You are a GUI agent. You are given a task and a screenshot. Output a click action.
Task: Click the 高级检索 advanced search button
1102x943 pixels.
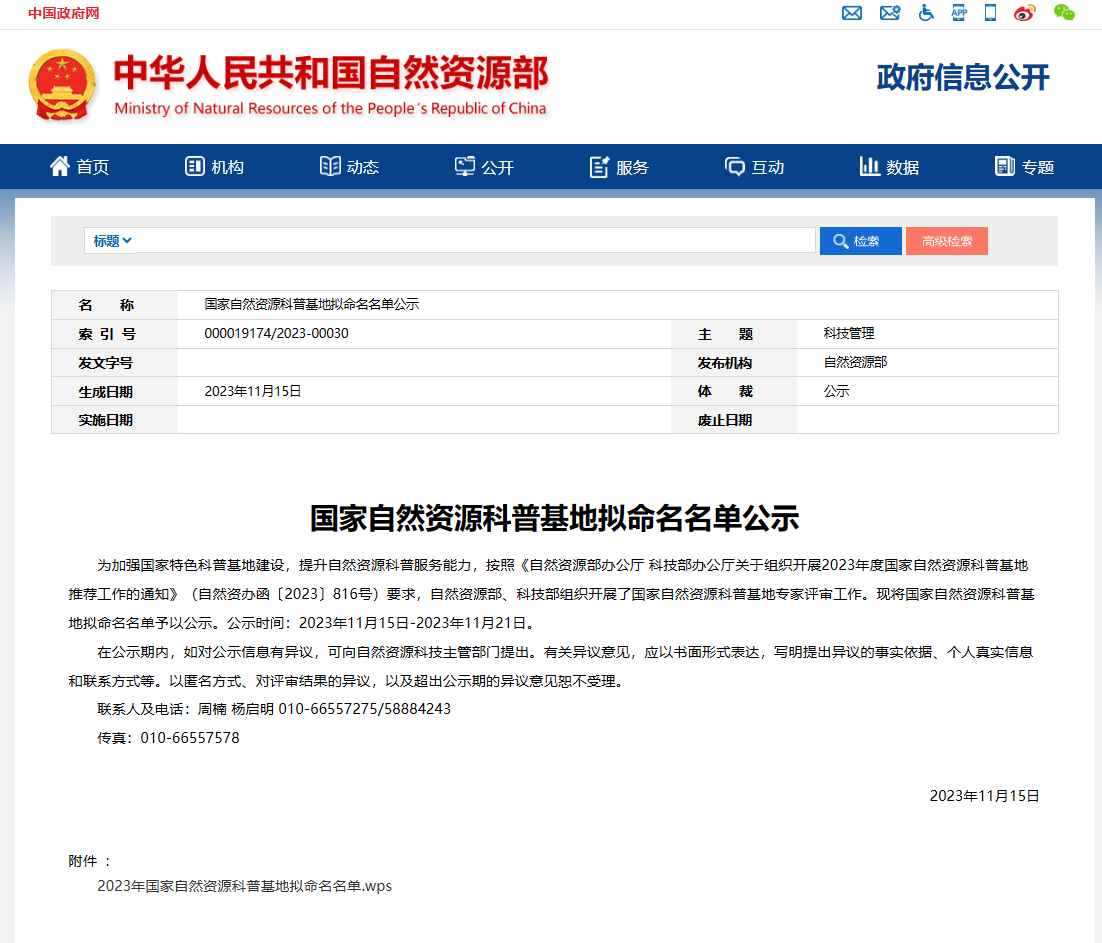click(946, 241)
